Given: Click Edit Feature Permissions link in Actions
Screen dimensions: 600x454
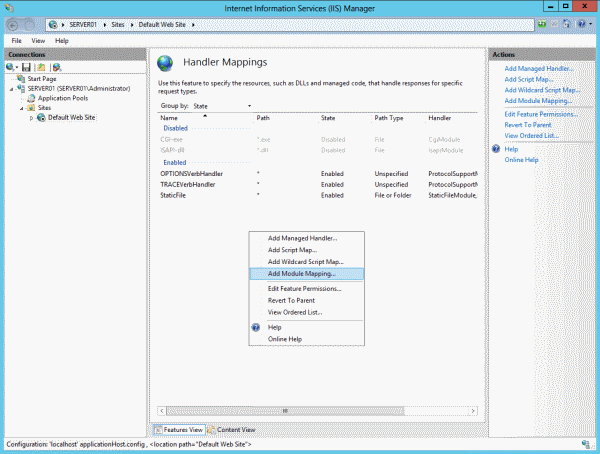Looking at the screenshot, I should coord(541,114).
